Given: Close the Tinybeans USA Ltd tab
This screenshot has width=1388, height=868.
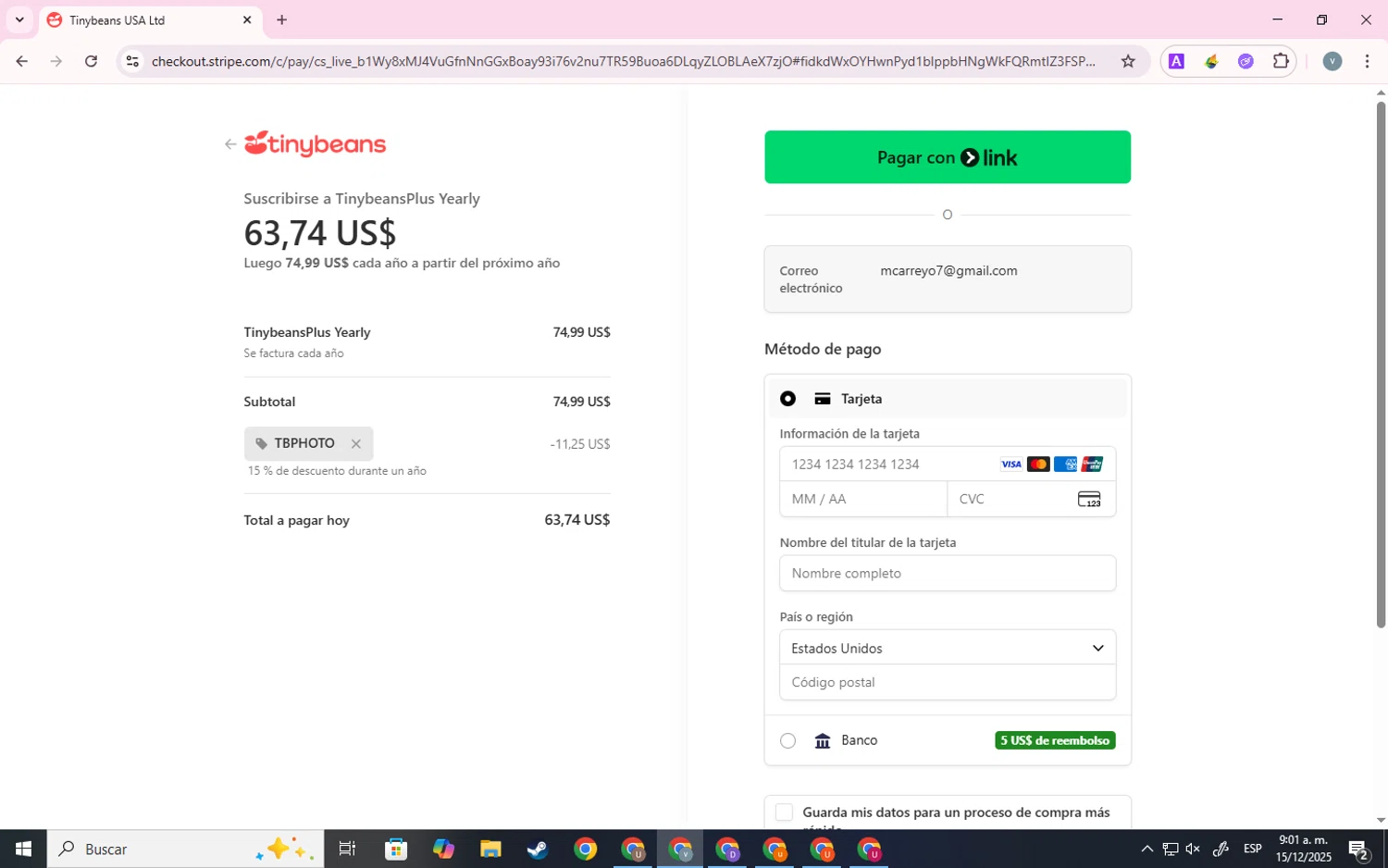Looking at the screenshot, I should (247, 19).
